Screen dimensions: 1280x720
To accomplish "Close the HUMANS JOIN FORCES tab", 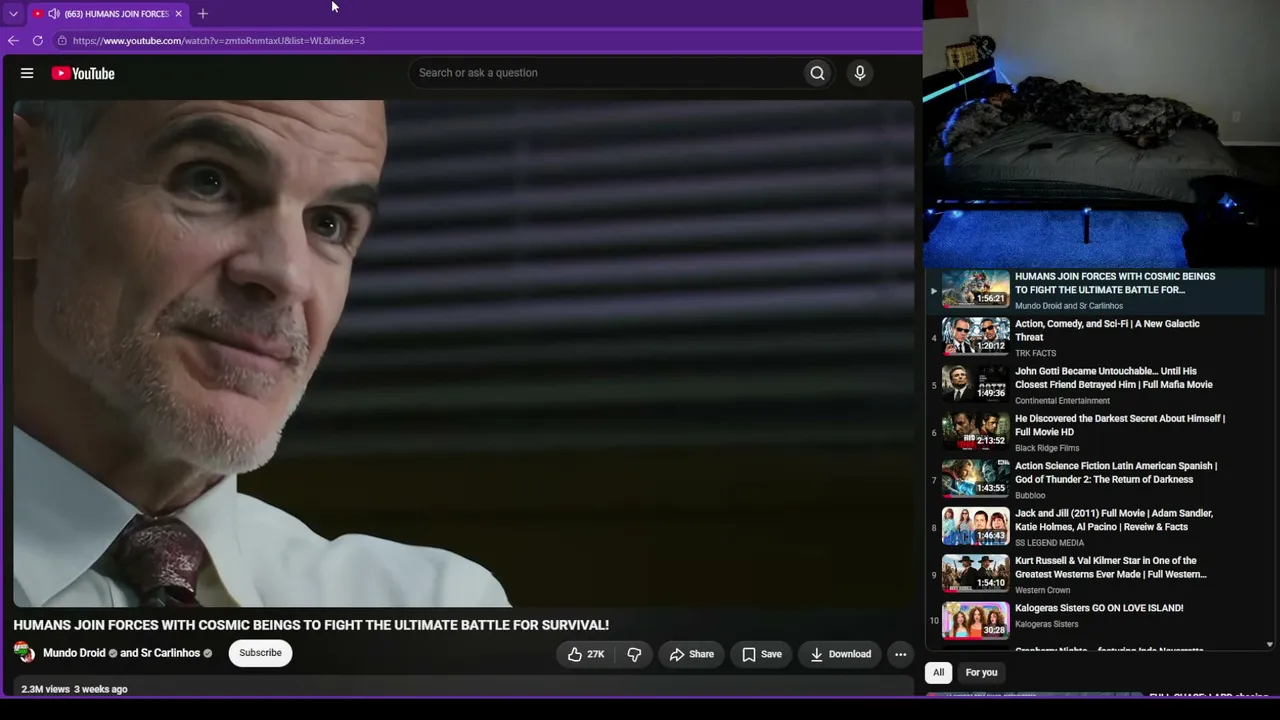I will pos(178,13).
